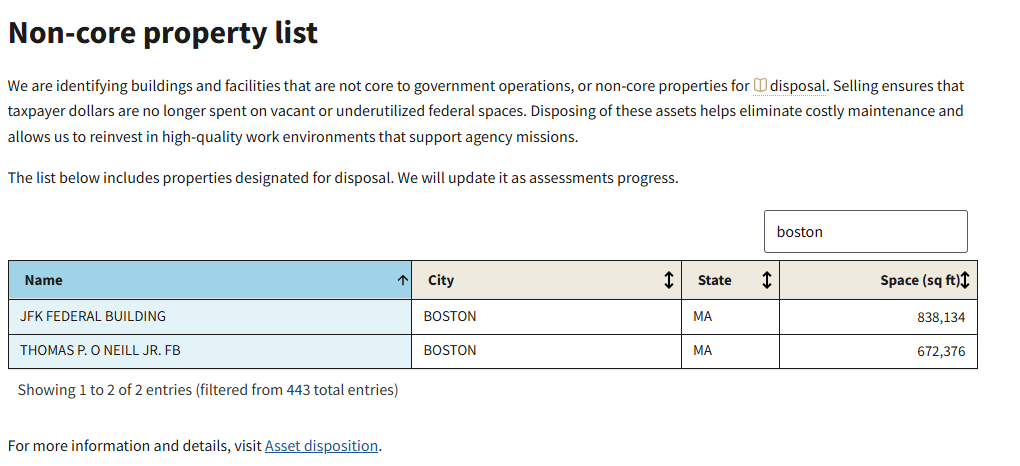Click the City column sort arrows icon
This screenshot has width=1020, height=466.
pos(668,281)
